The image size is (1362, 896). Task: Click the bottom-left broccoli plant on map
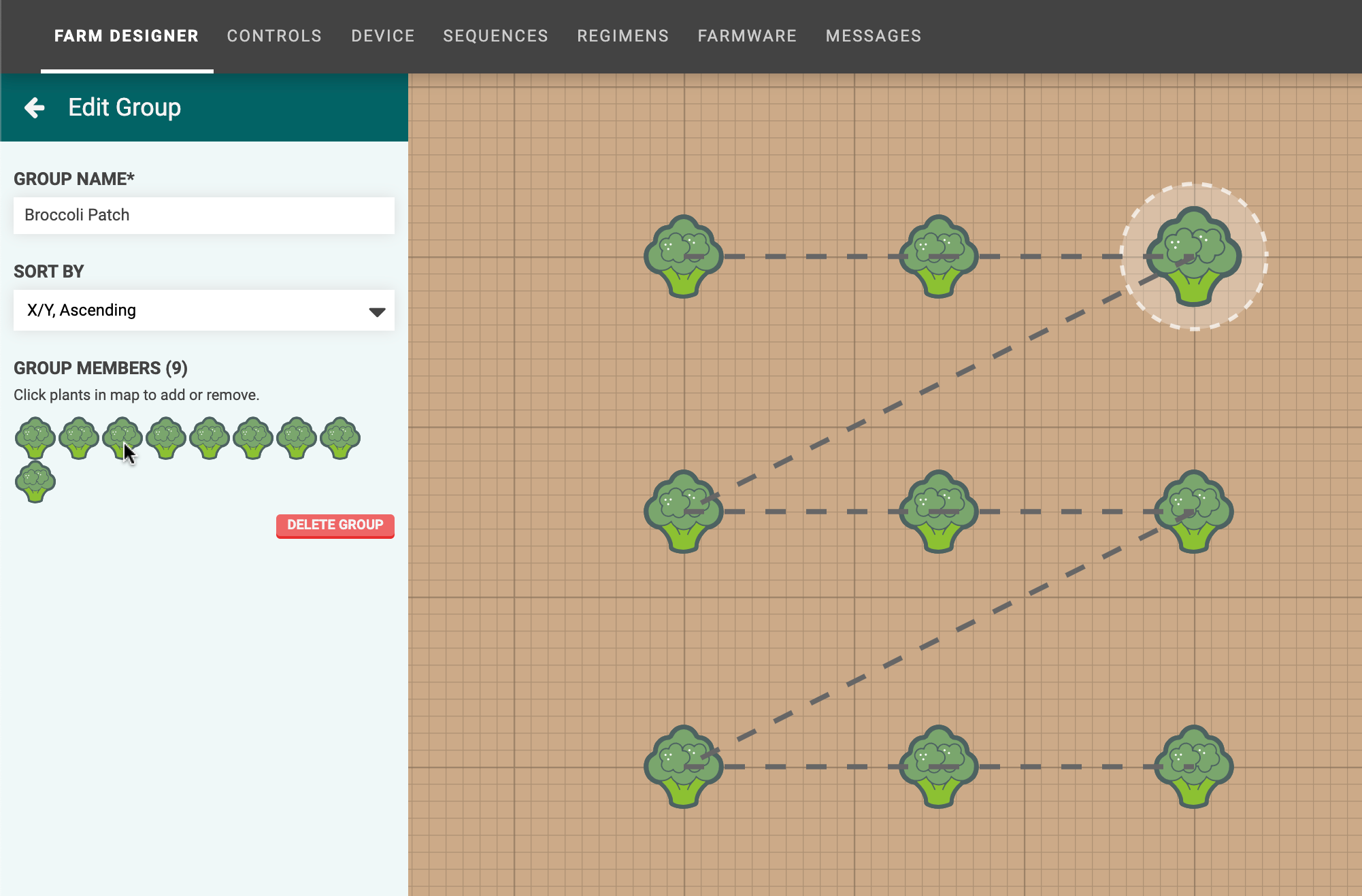pyautogui.click(x=684, y=766)
